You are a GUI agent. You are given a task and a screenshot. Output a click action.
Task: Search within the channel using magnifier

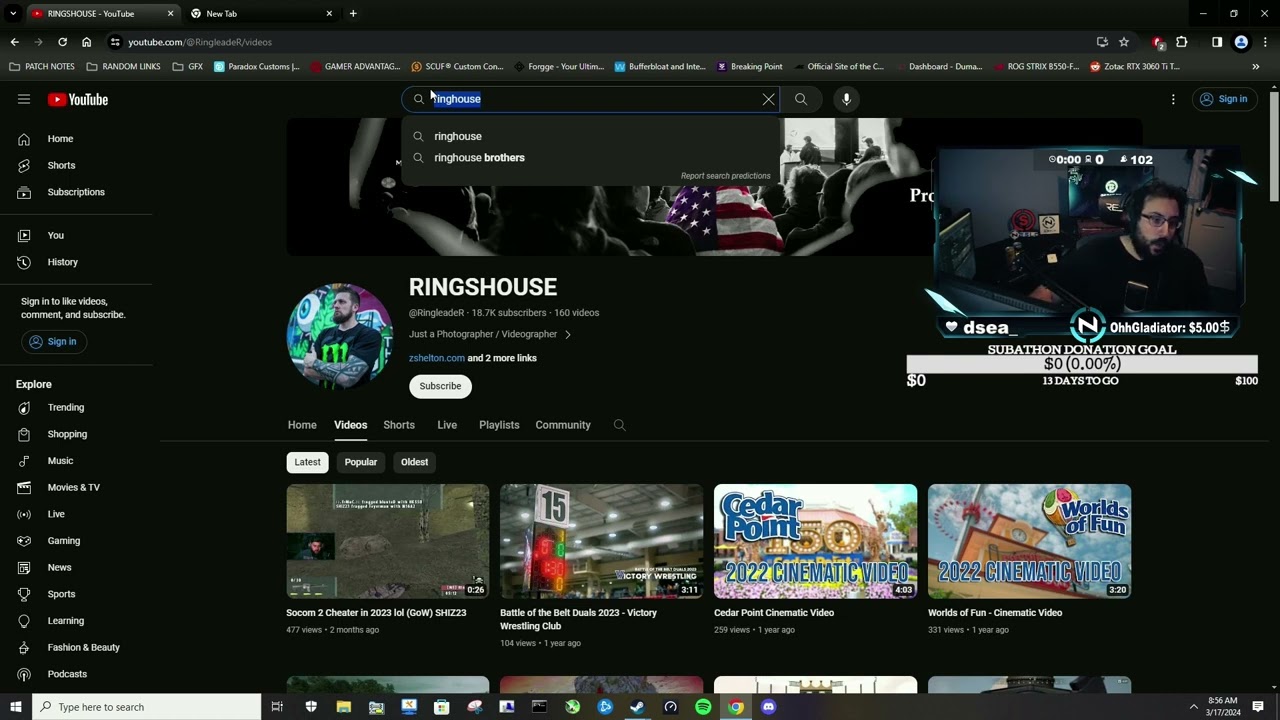point(620,425)
